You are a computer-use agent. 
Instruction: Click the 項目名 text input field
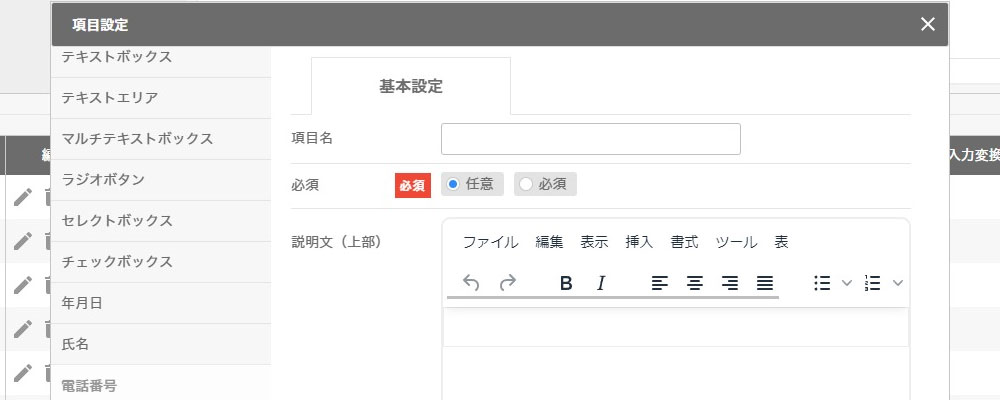point(590,139)
